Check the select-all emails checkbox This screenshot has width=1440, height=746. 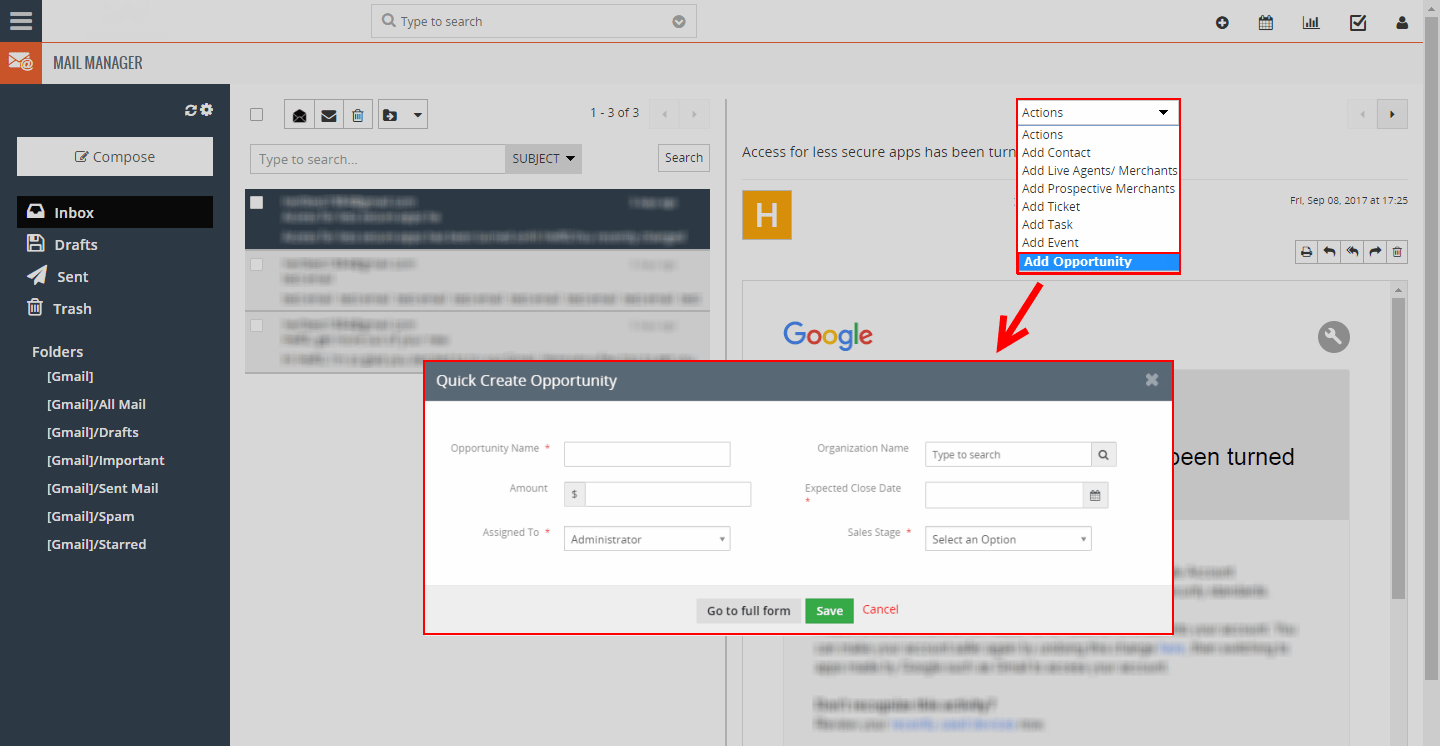(256, 114)
